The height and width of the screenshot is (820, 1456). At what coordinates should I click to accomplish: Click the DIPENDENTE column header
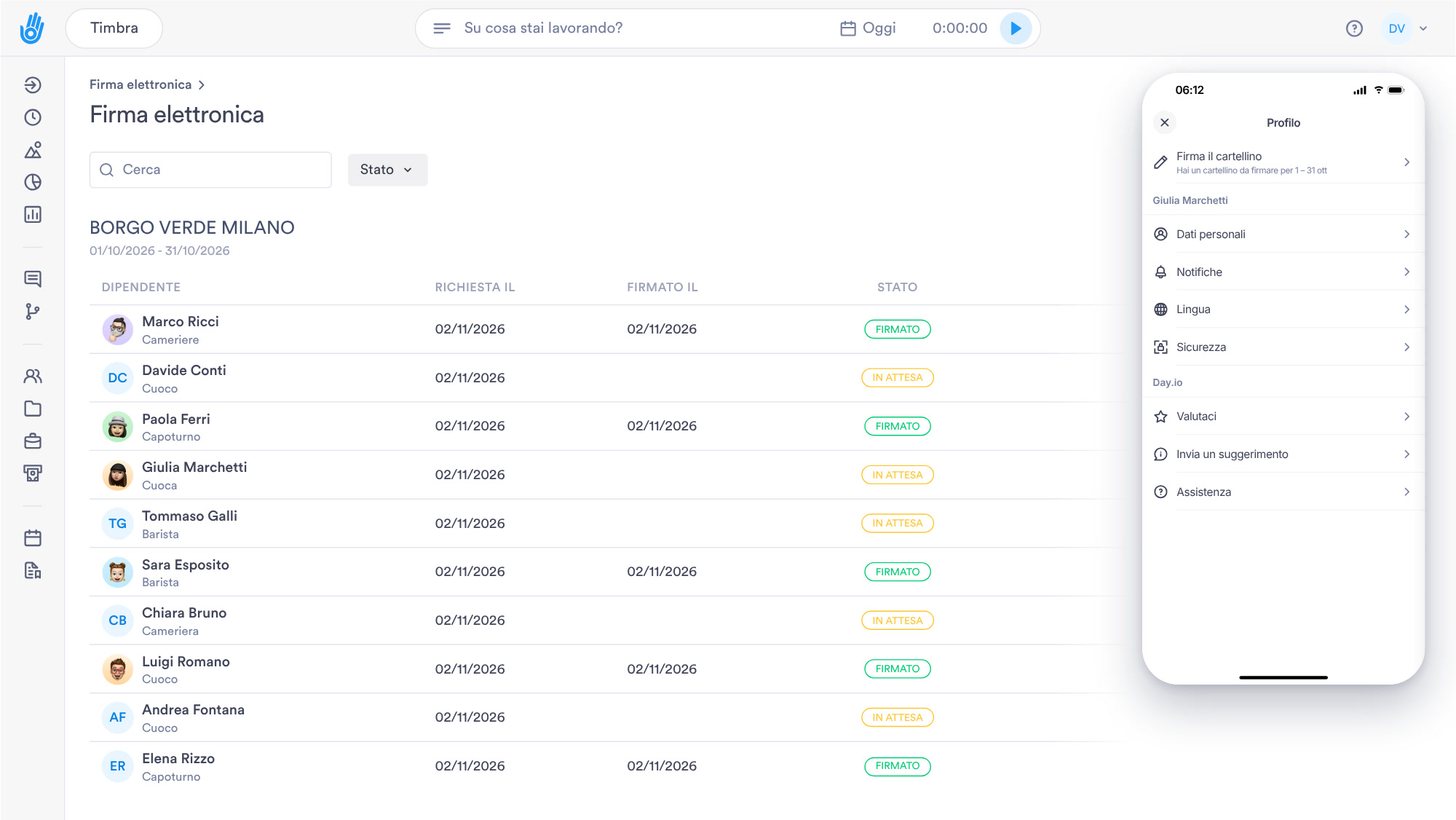pos(141,287)
